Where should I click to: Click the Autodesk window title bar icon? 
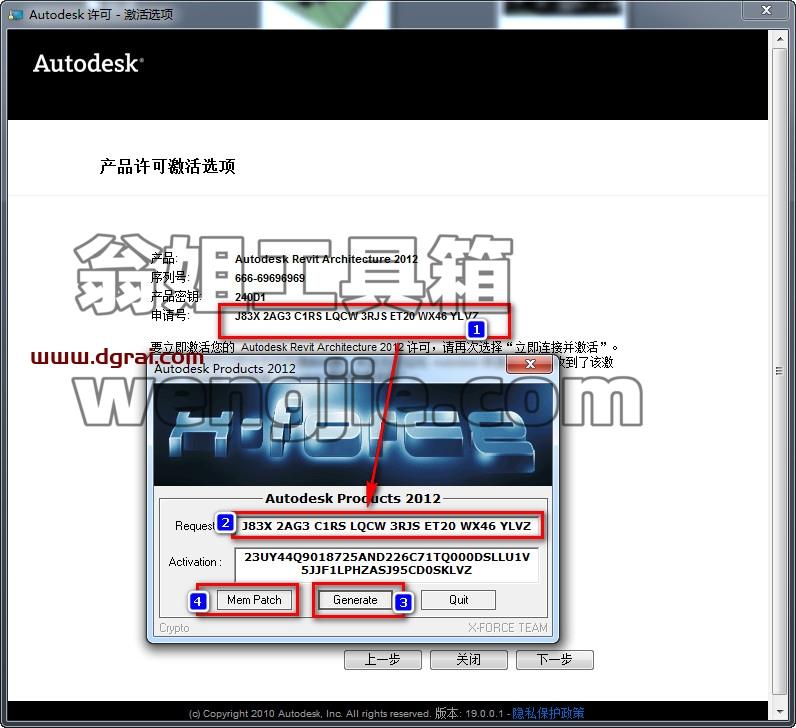[x=15, y=14]
